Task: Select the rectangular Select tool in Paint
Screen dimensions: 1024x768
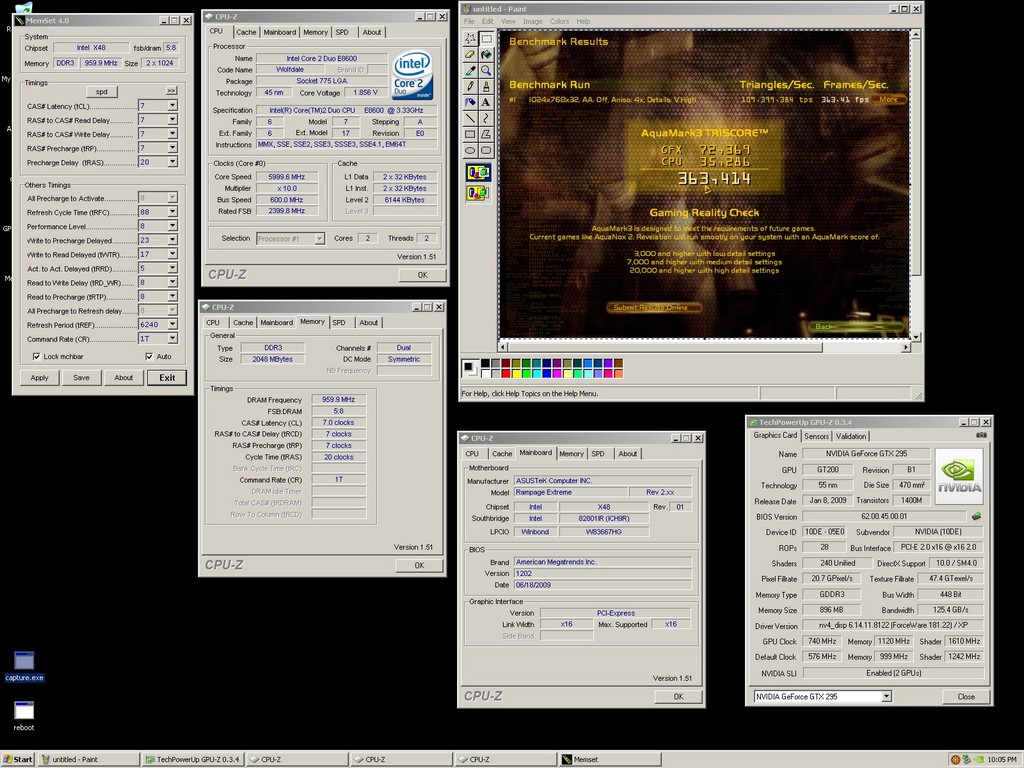Action: [487, 39]
